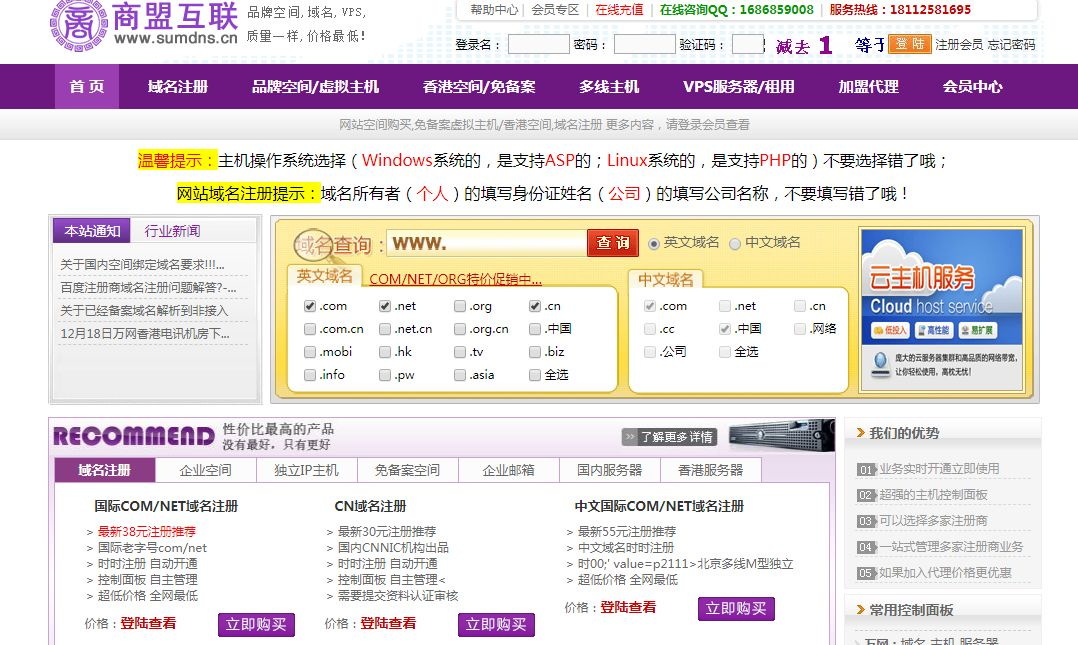
Task: Click the 高性能 badge on cloud host banner
Action: click(934, 329)
